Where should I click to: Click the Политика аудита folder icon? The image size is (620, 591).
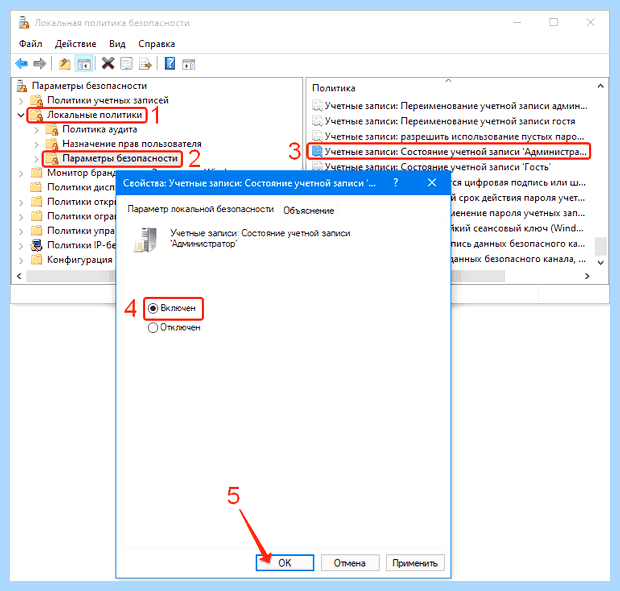coord(51,129)
